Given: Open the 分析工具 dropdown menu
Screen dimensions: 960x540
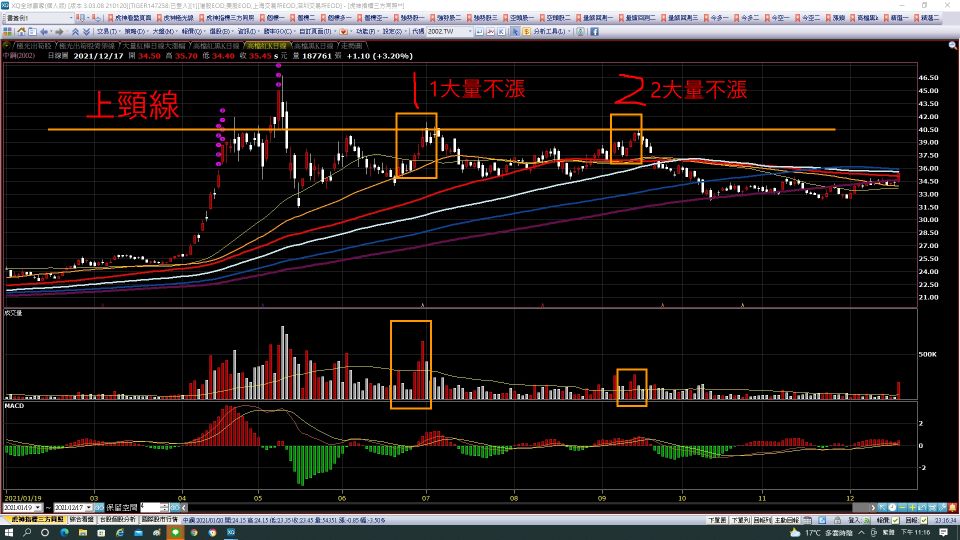Looking at the screenshot, I should coord(541,32).
